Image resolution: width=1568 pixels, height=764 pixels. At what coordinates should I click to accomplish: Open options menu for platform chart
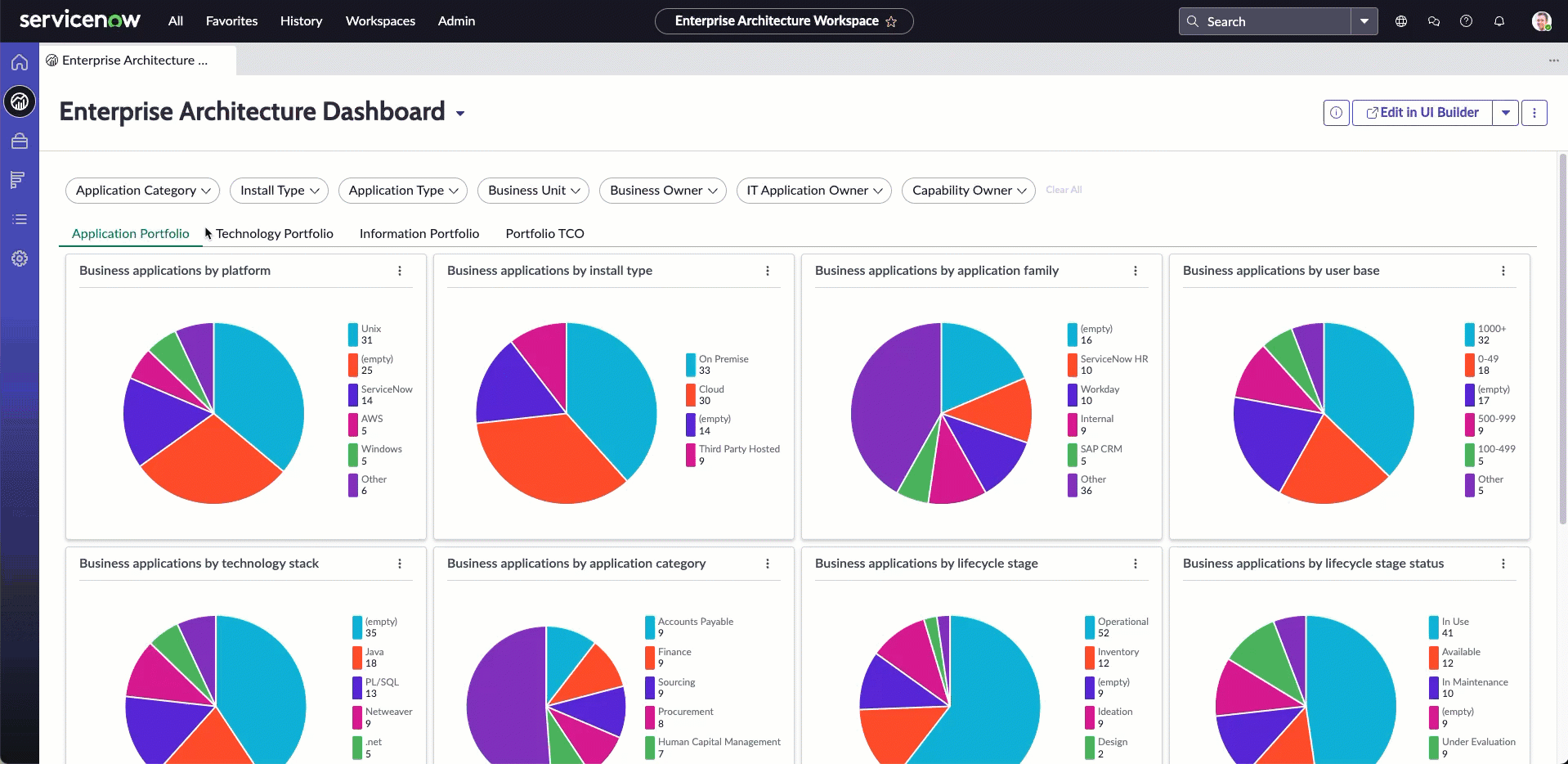(400, 271)
